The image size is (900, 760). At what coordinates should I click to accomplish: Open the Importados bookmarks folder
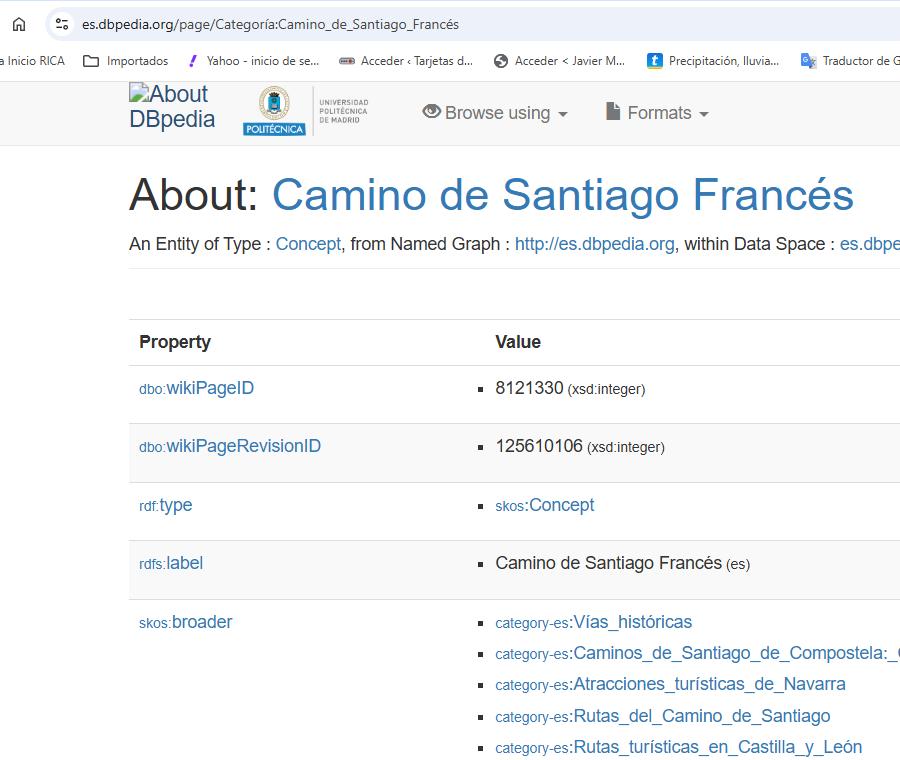126,61
